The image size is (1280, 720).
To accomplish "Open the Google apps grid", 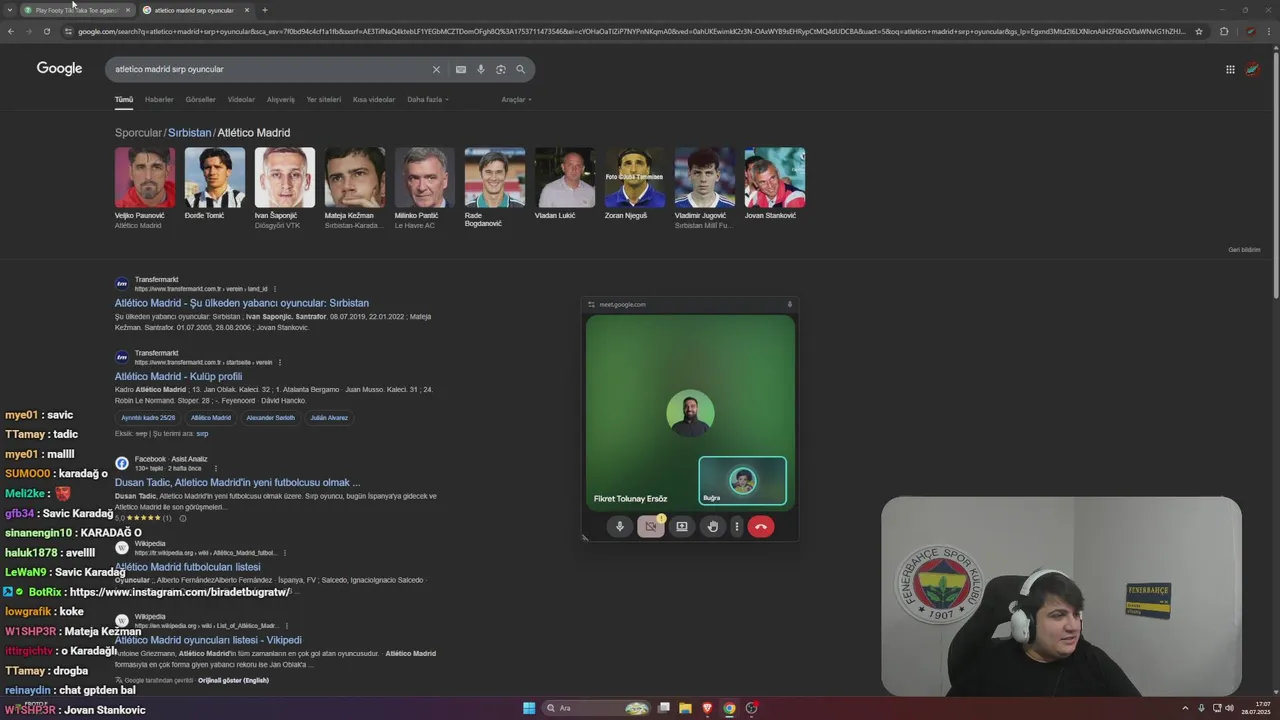I will (x=1230, y=69).
